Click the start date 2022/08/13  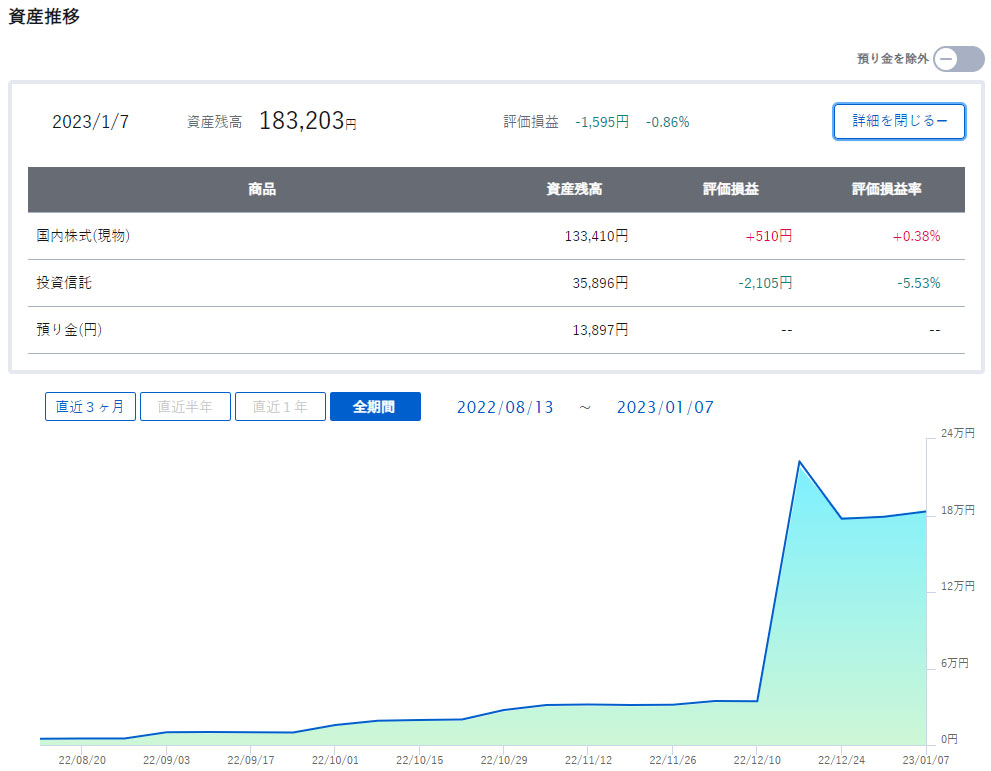click(x=505, y=407)
